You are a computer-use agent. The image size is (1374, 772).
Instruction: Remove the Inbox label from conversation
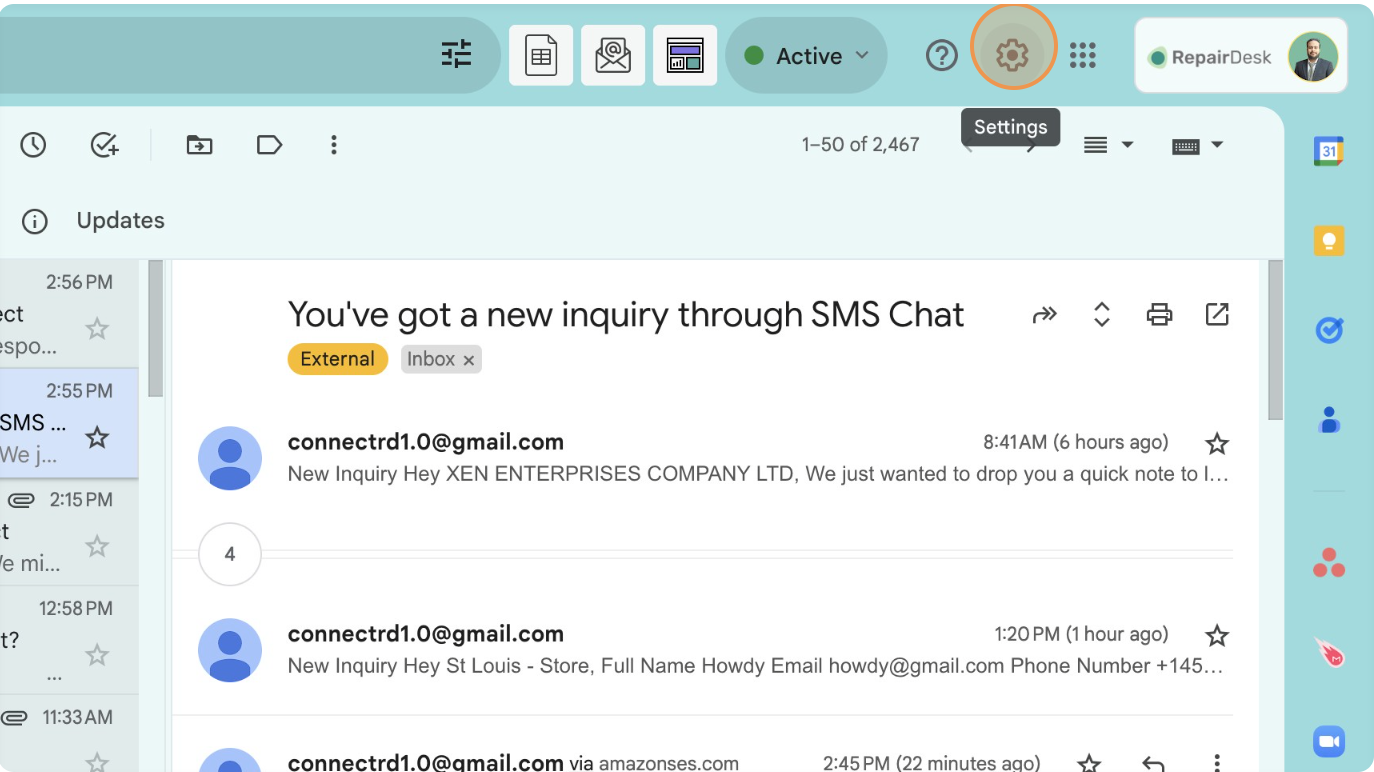pos(468,360)
